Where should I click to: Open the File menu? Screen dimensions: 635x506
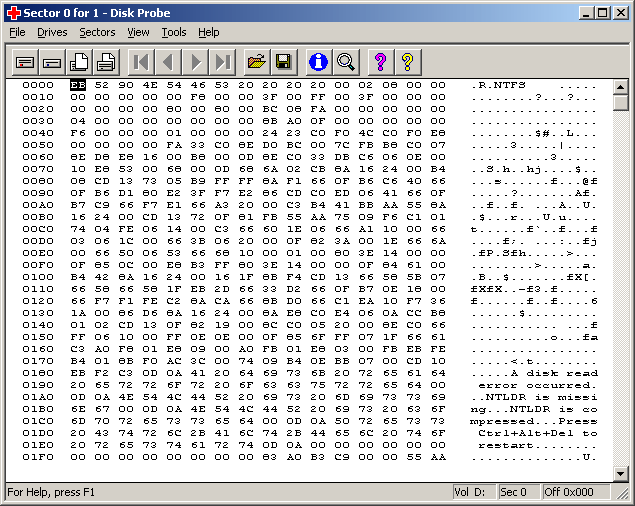click(x=17, y=32)
